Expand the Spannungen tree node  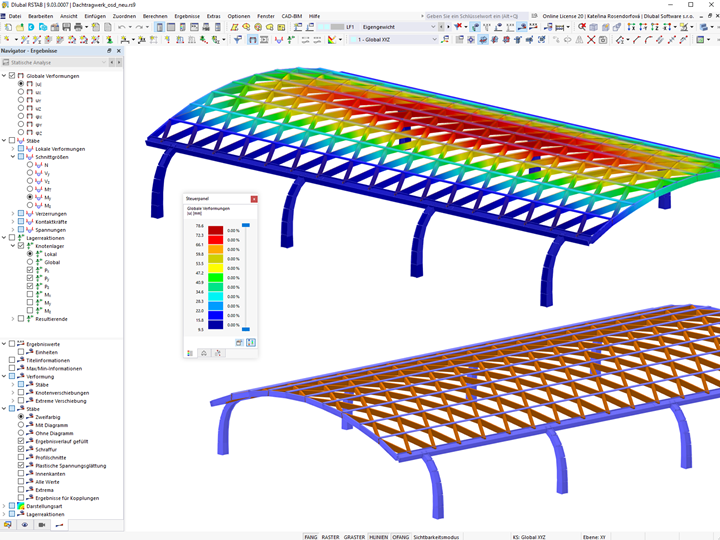click(x=13, y=230)
